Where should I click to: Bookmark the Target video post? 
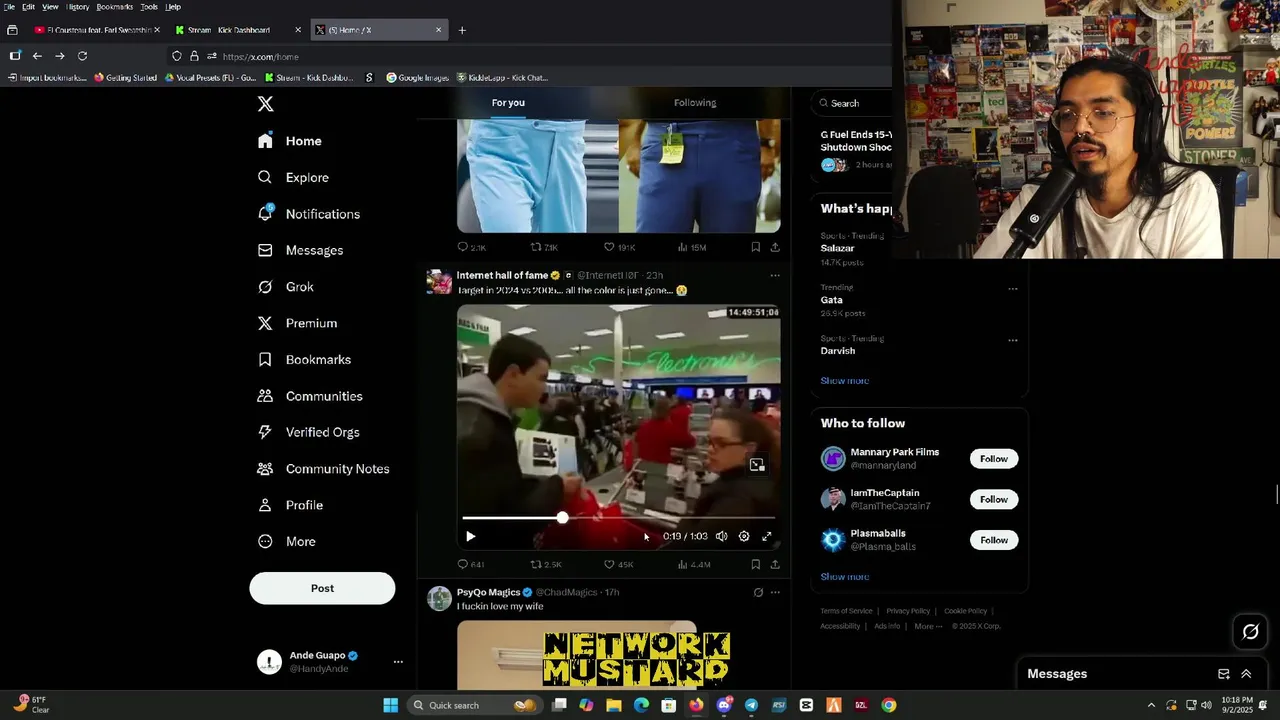point(755,564)
